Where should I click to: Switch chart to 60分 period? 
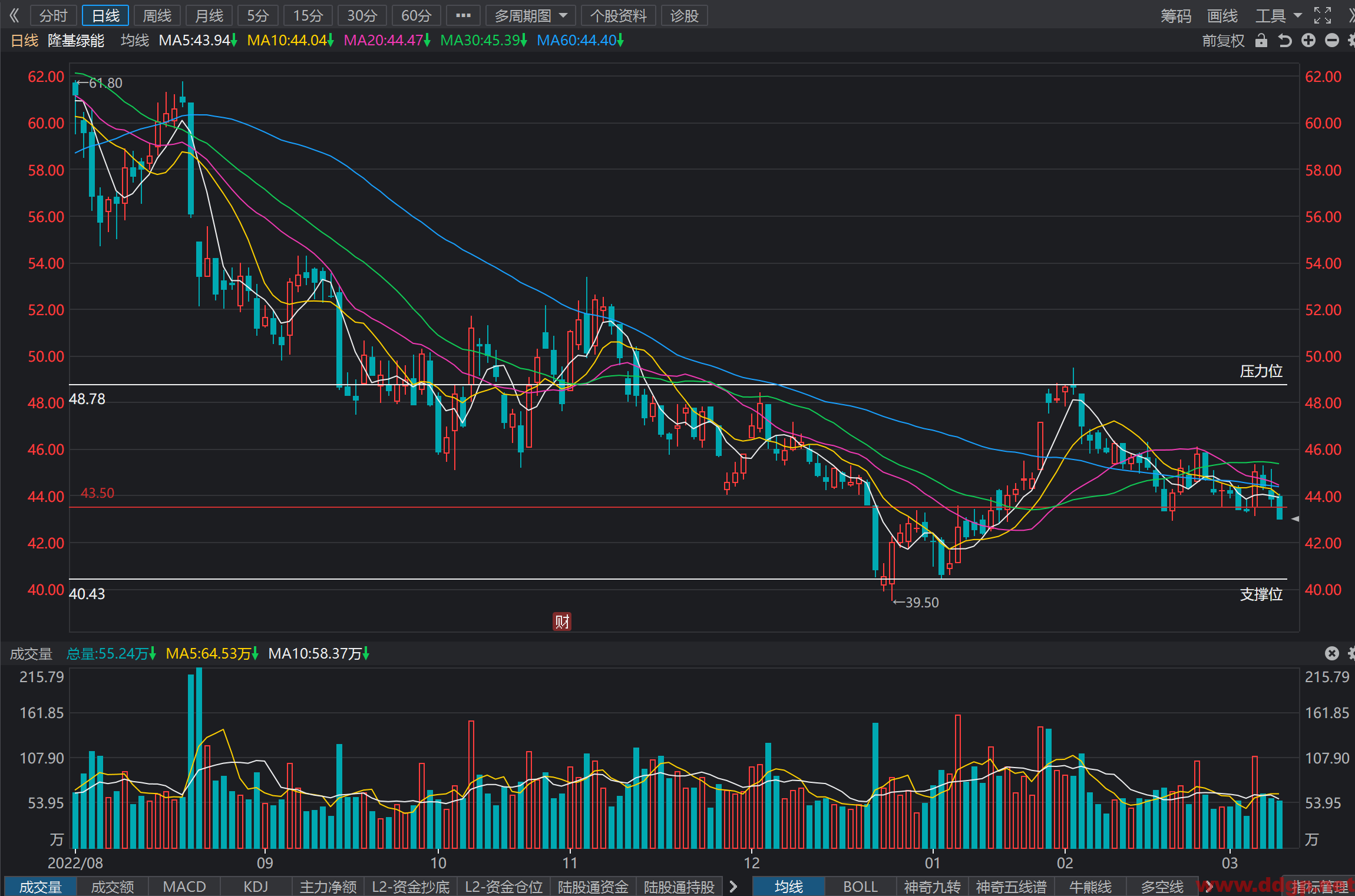point(416,15)
